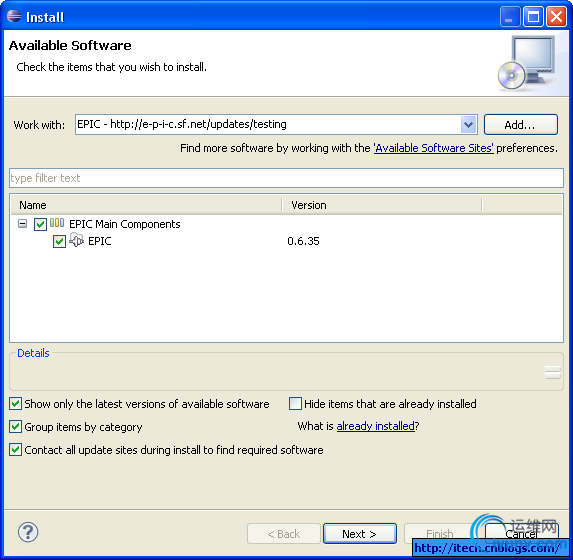The image size is (573, 560).
Task: Minimize the Install window
Action: click(x=510, y=16)
